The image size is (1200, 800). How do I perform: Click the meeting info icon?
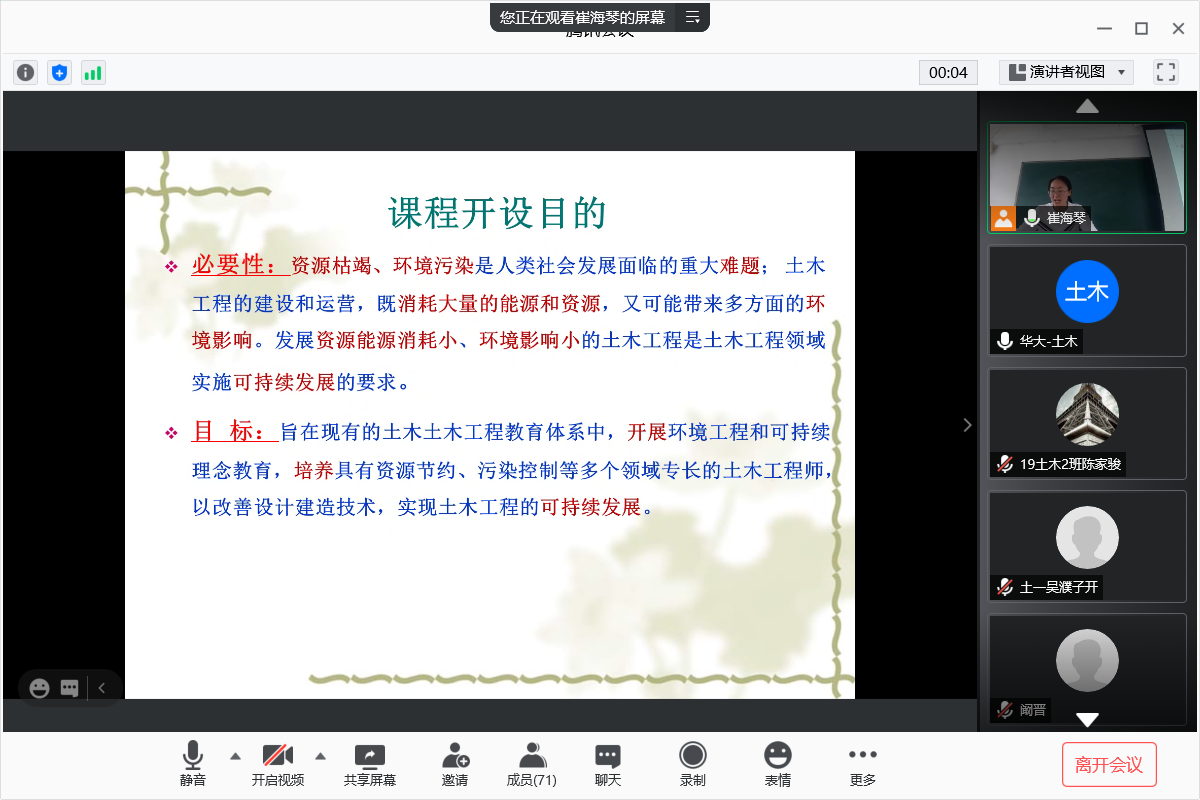click(25, 72)
